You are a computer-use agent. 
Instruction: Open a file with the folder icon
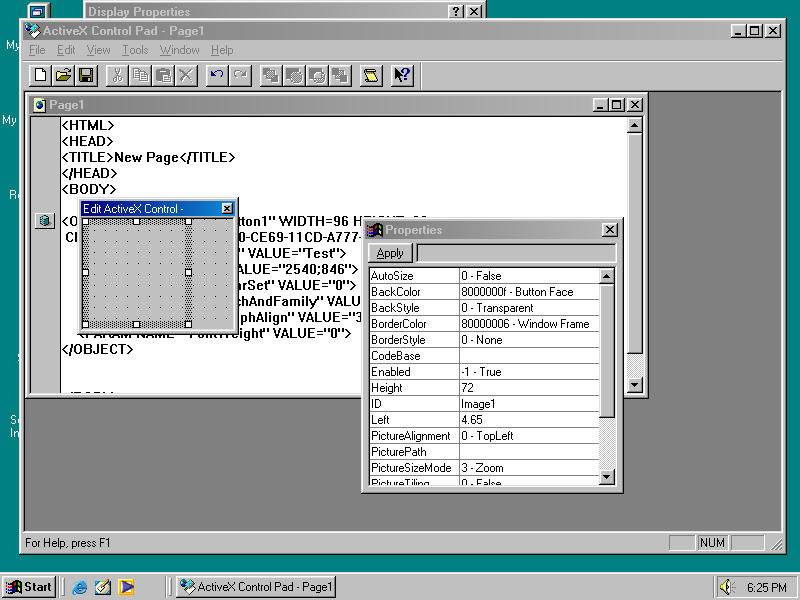pyautogui.click(x=63, y=76)
